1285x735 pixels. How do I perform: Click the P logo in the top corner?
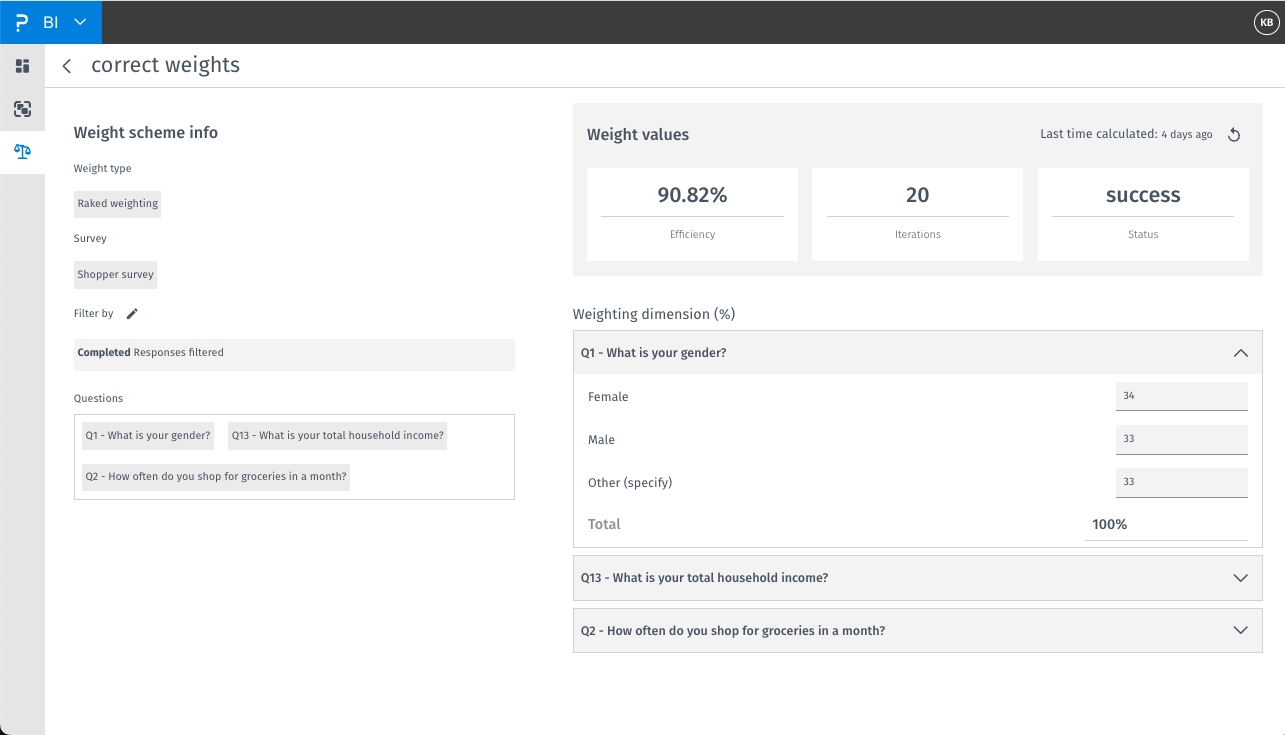[x=19, y=21]
